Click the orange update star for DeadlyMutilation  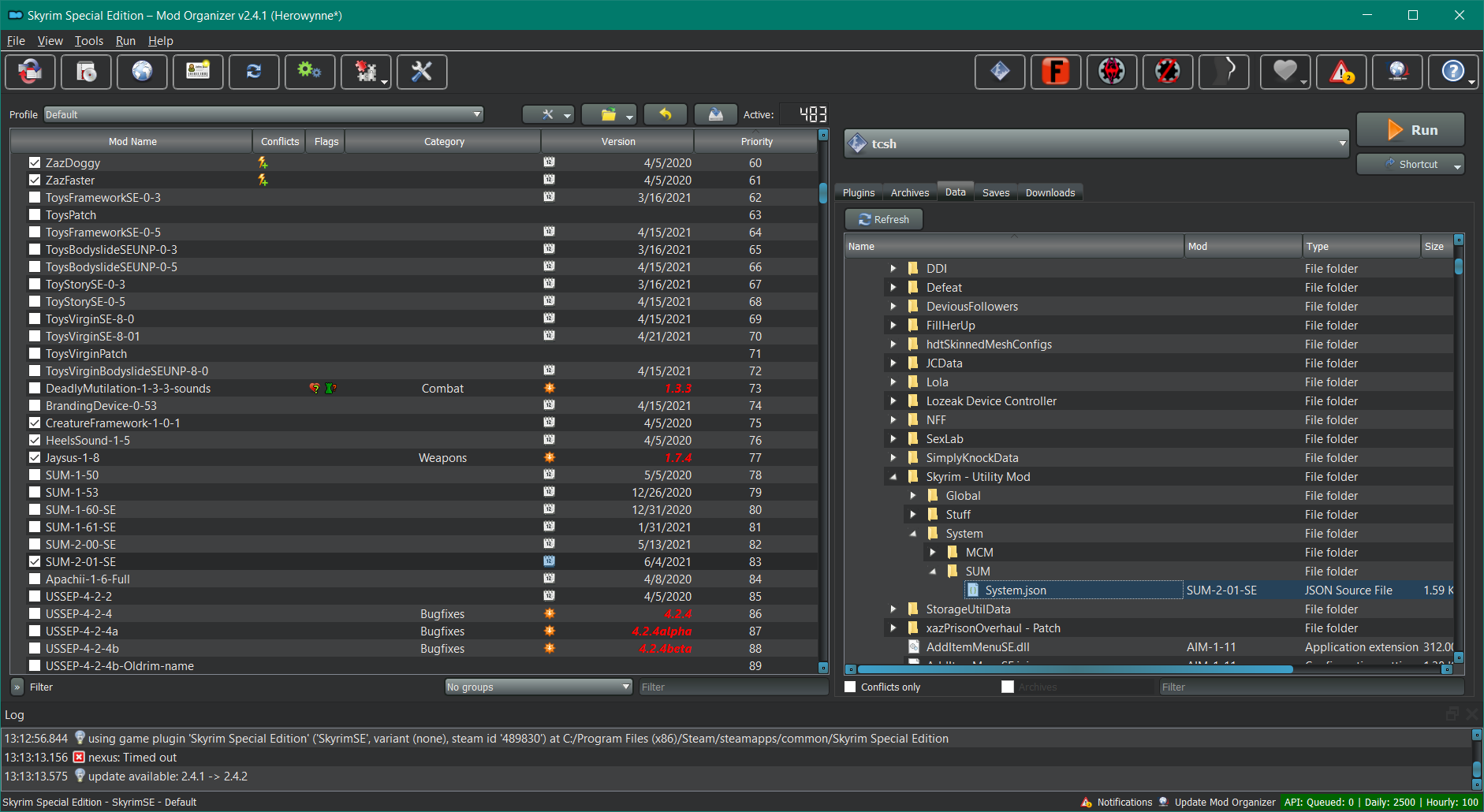(550, 388)
